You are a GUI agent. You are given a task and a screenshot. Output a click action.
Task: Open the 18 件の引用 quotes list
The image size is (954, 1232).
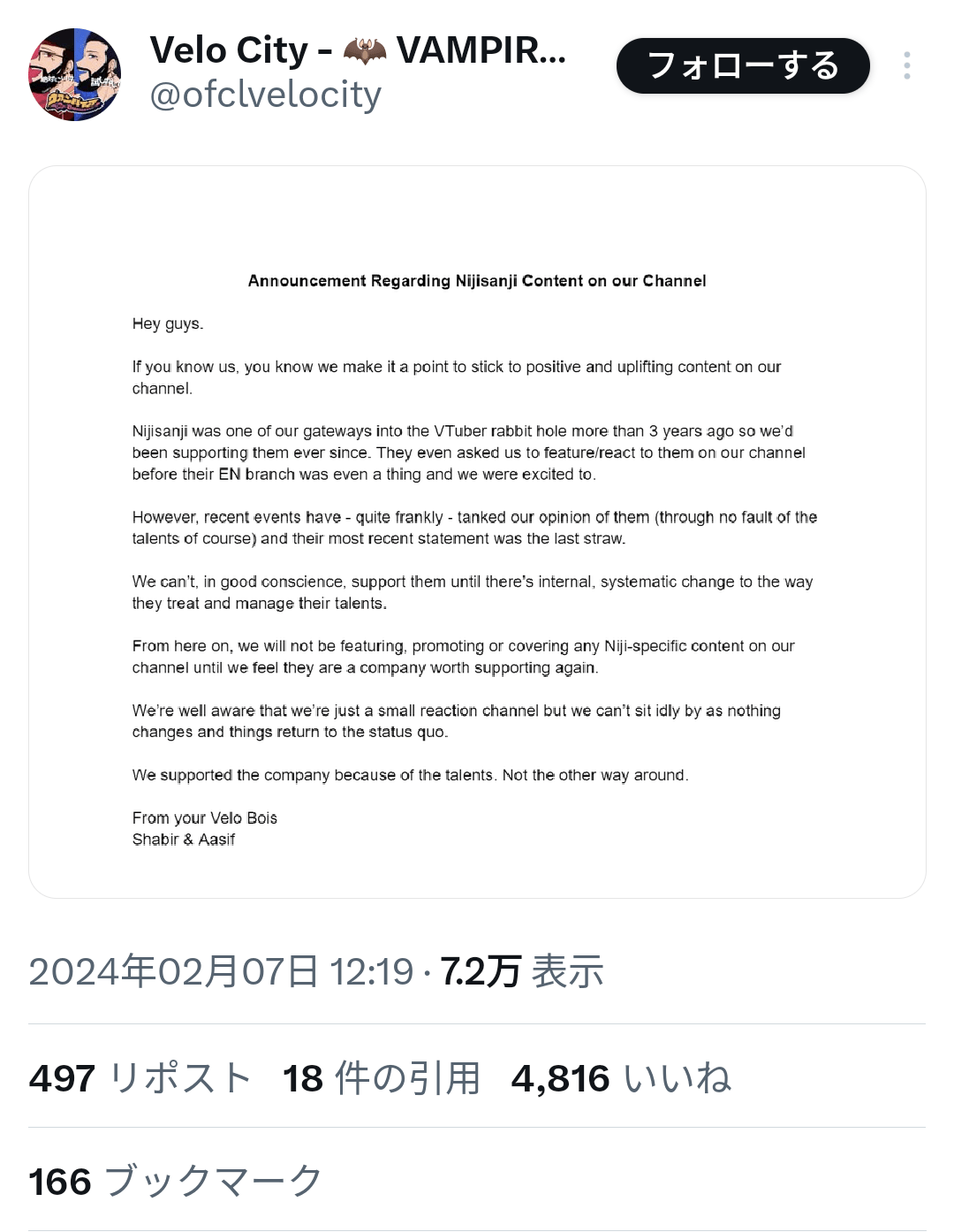(x=381, y=1078)
